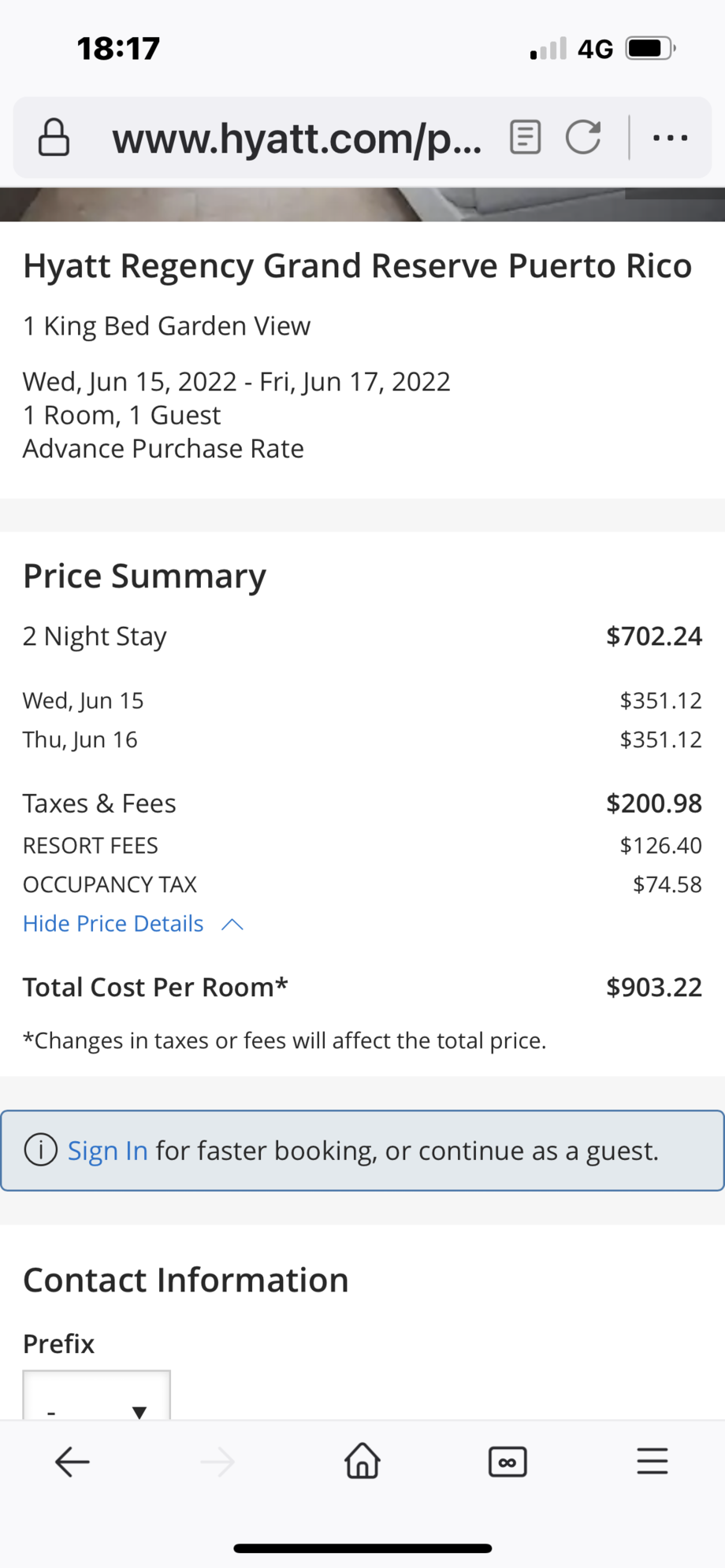Reload the Hyatt page
725x1568 pixels.
(583, 138)
